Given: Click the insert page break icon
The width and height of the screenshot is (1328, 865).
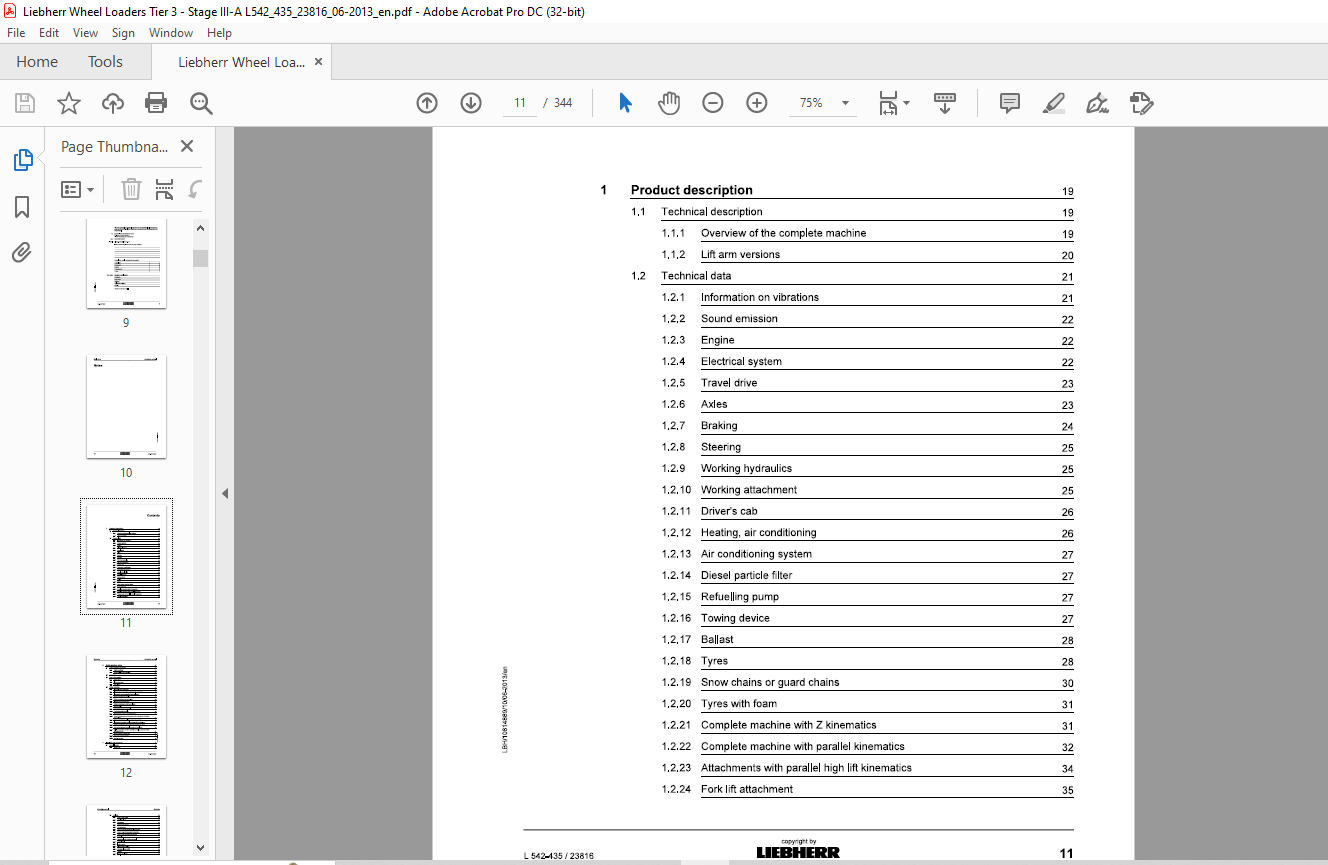Looking at the screenshot, I should [x=165, y=189].
